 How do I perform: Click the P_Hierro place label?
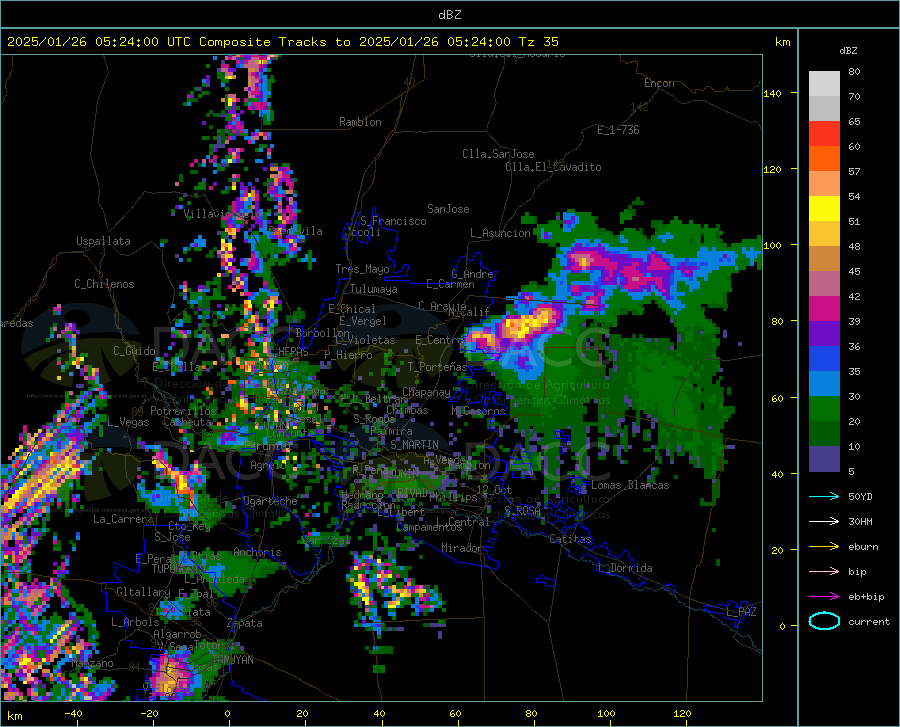pyautogui.click(x=348, y=355)
